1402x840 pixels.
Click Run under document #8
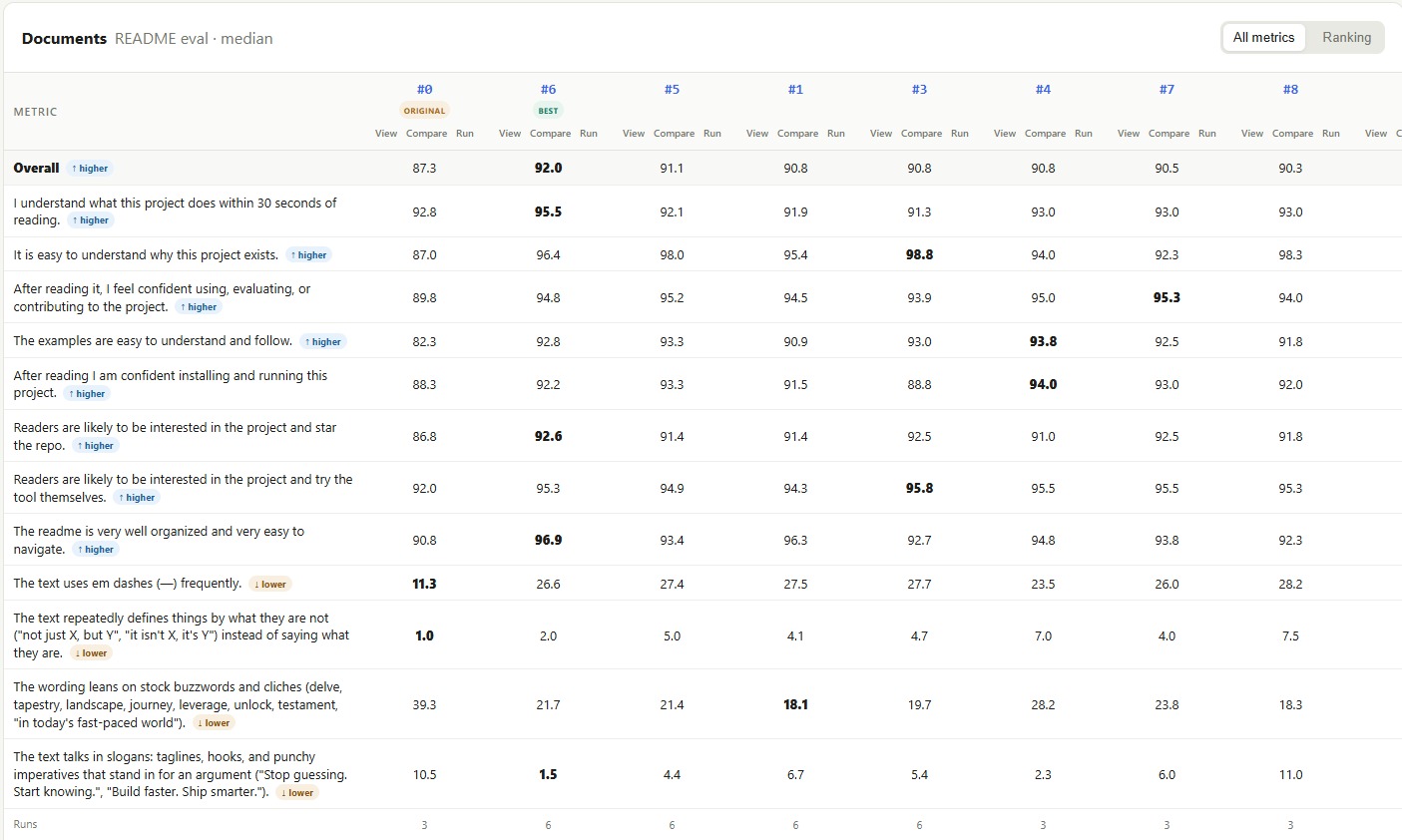click(x=1331, y=134)
